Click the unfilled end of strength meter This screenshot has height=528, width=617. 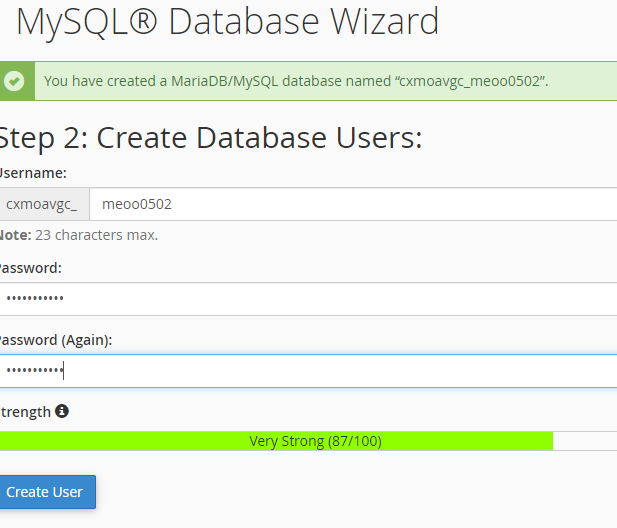pyautogui.click(x=584, y=441)
